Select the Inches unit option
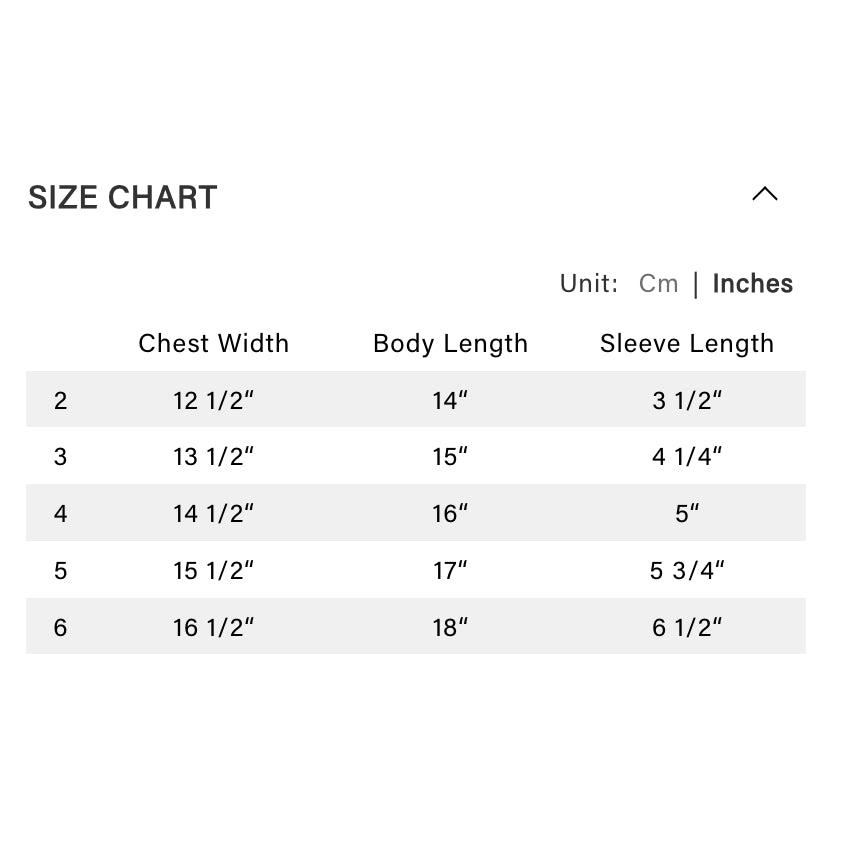 pyautogui.click(x=752, y=284)
